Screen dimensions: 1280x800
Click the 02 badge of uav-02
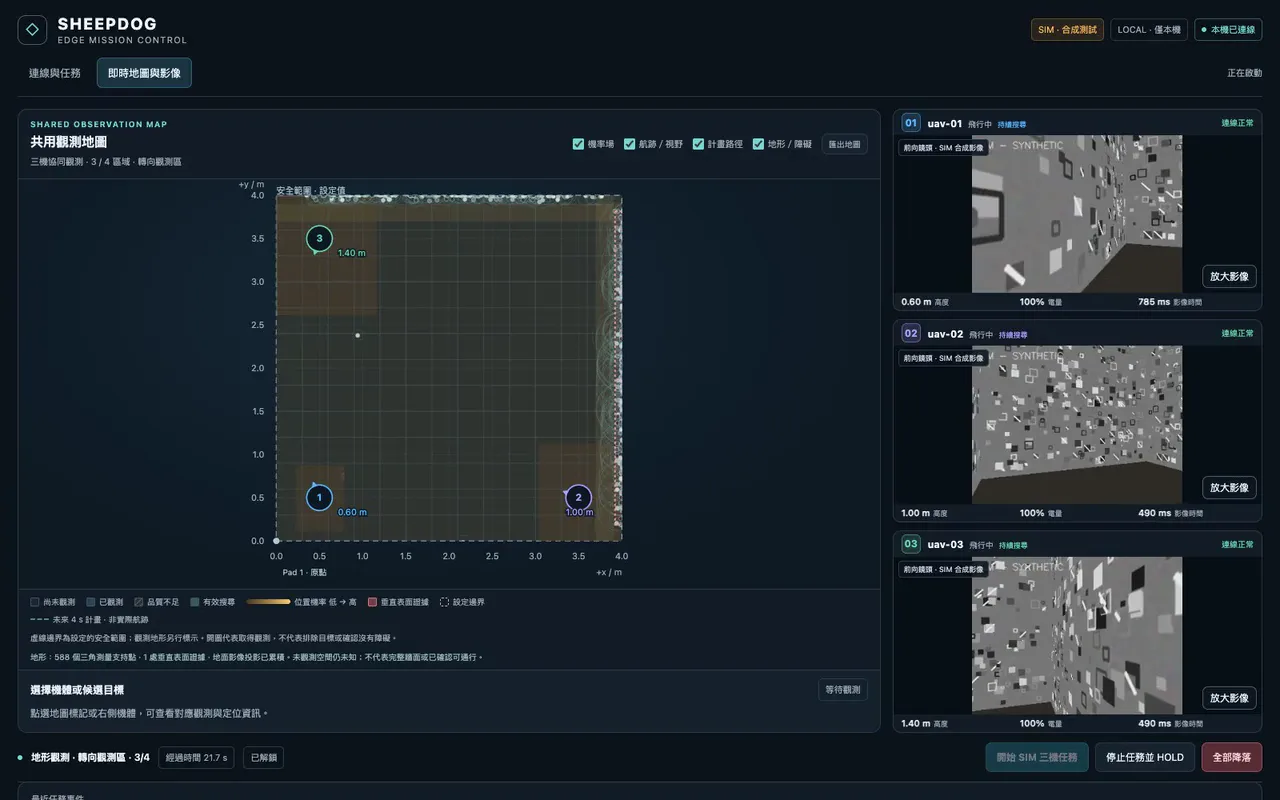(x=911, y=333)
